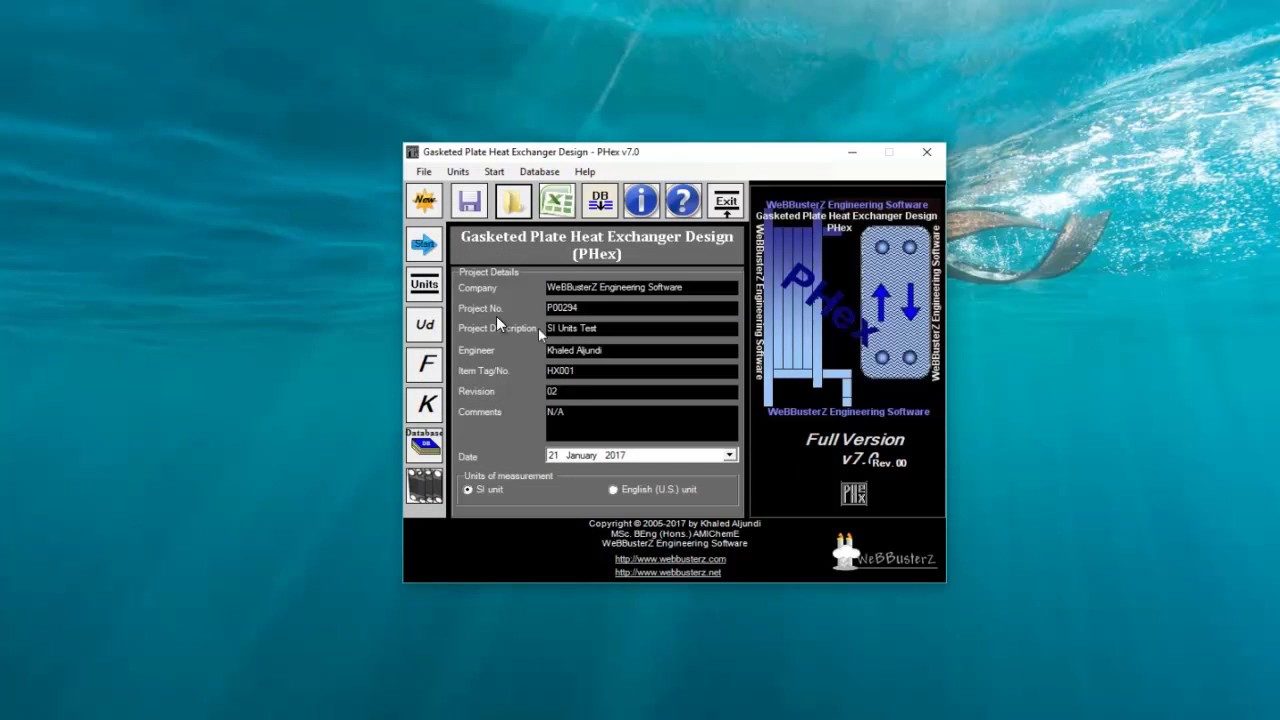Click the Full Version v7.0 text
This screenshot has width=1280, height=720.
click(x=855, y=448)
